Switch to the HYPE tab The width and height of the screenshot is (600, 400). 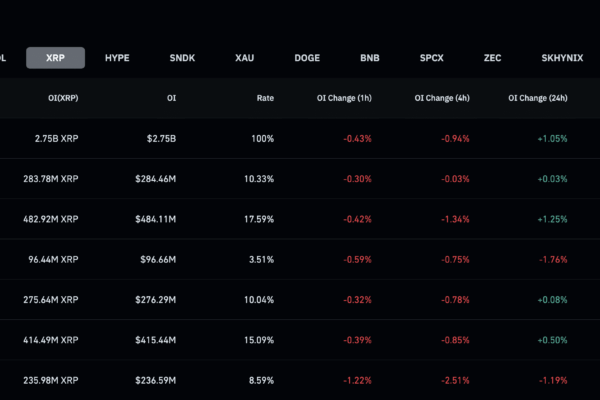click(x=117, y=58)
